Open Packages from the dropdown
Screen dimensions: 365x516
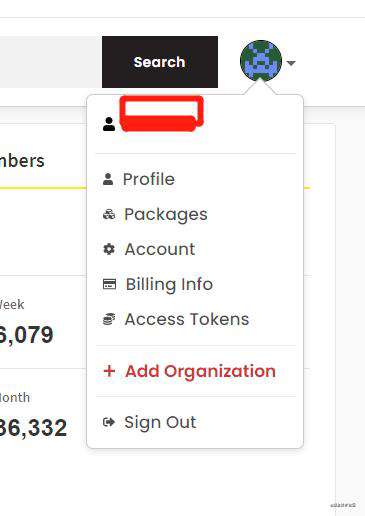[166, 214]
